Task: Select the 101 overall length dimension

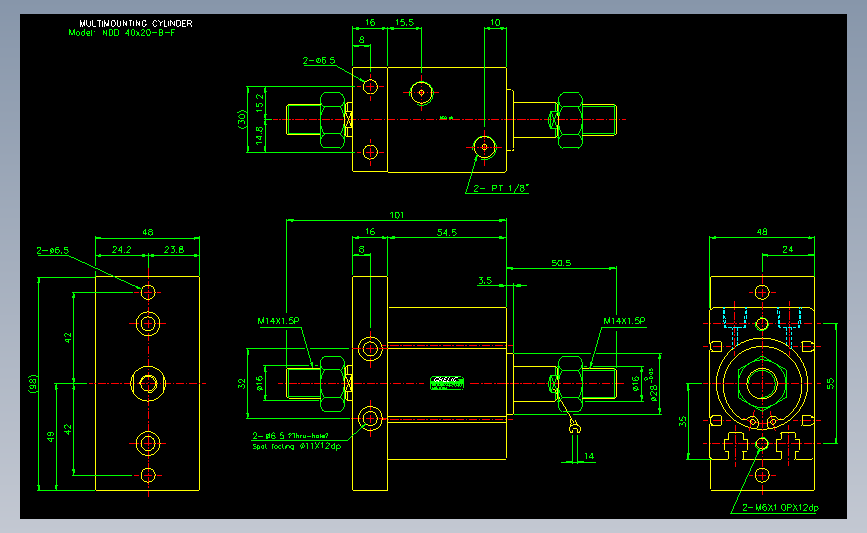Action: 396,215
